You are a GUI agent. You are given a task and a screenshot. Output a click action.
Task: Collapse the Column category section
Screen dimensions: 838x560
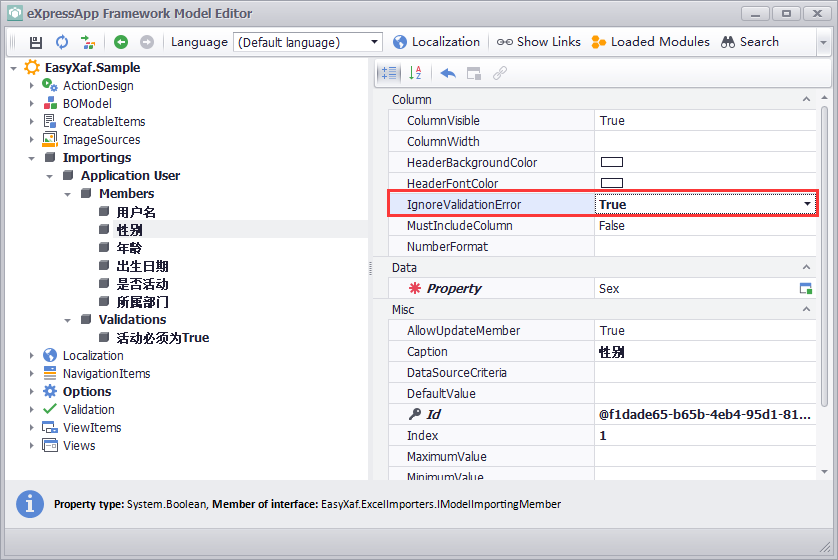(x=807, y=100)
